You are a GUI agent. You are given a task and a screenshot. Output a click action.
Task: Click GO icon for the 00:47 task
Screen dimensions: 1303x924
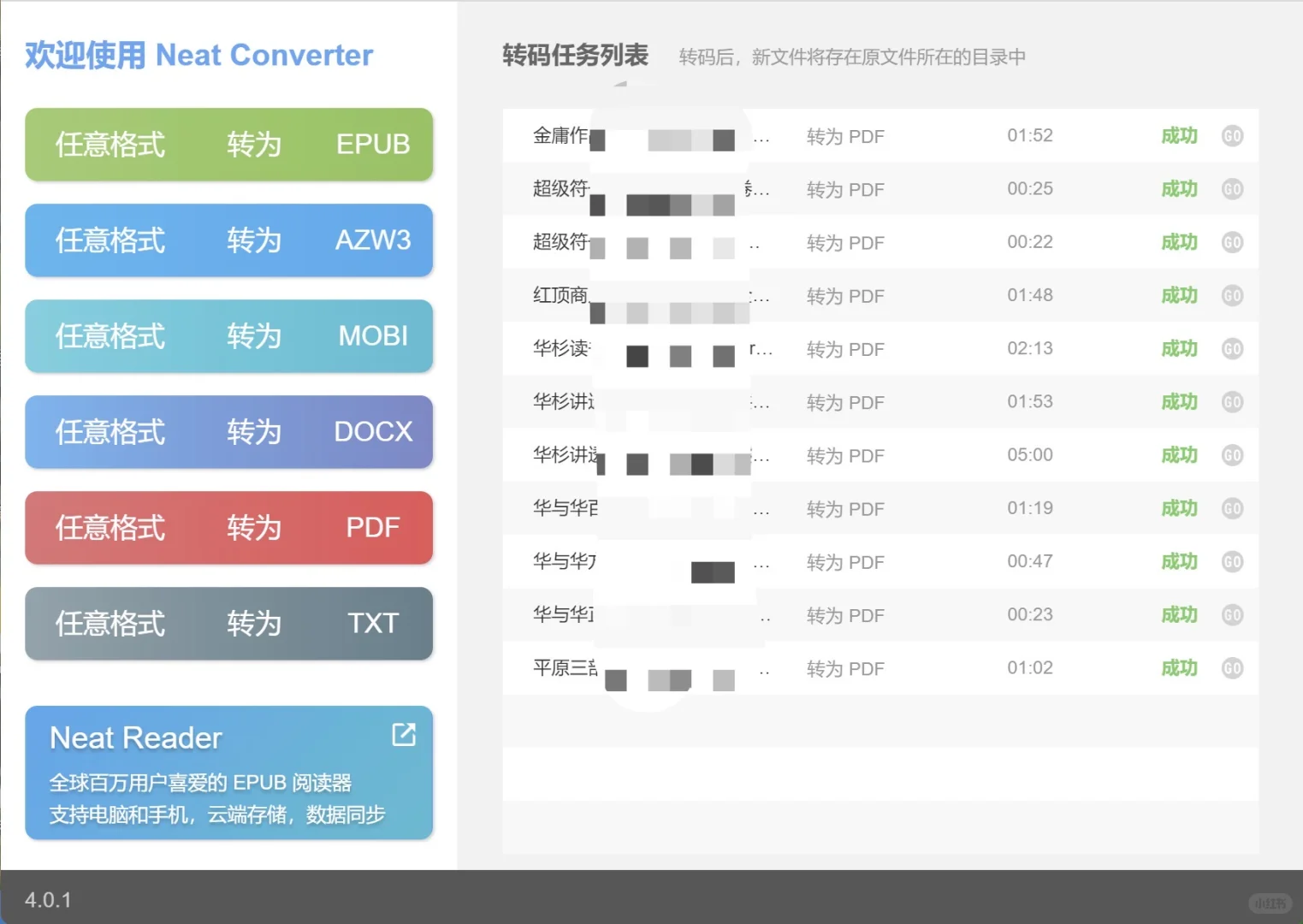point(1232,561)
